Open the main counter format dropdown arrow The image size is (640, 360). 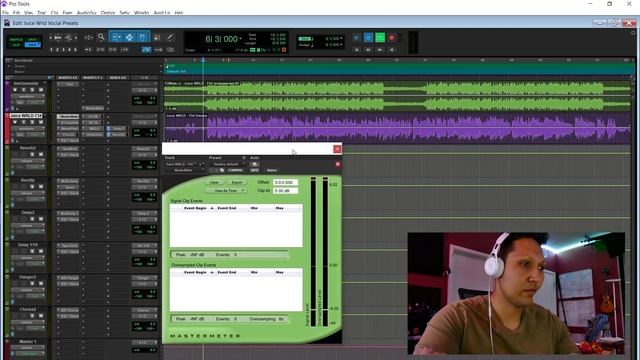tap(240, 39)
